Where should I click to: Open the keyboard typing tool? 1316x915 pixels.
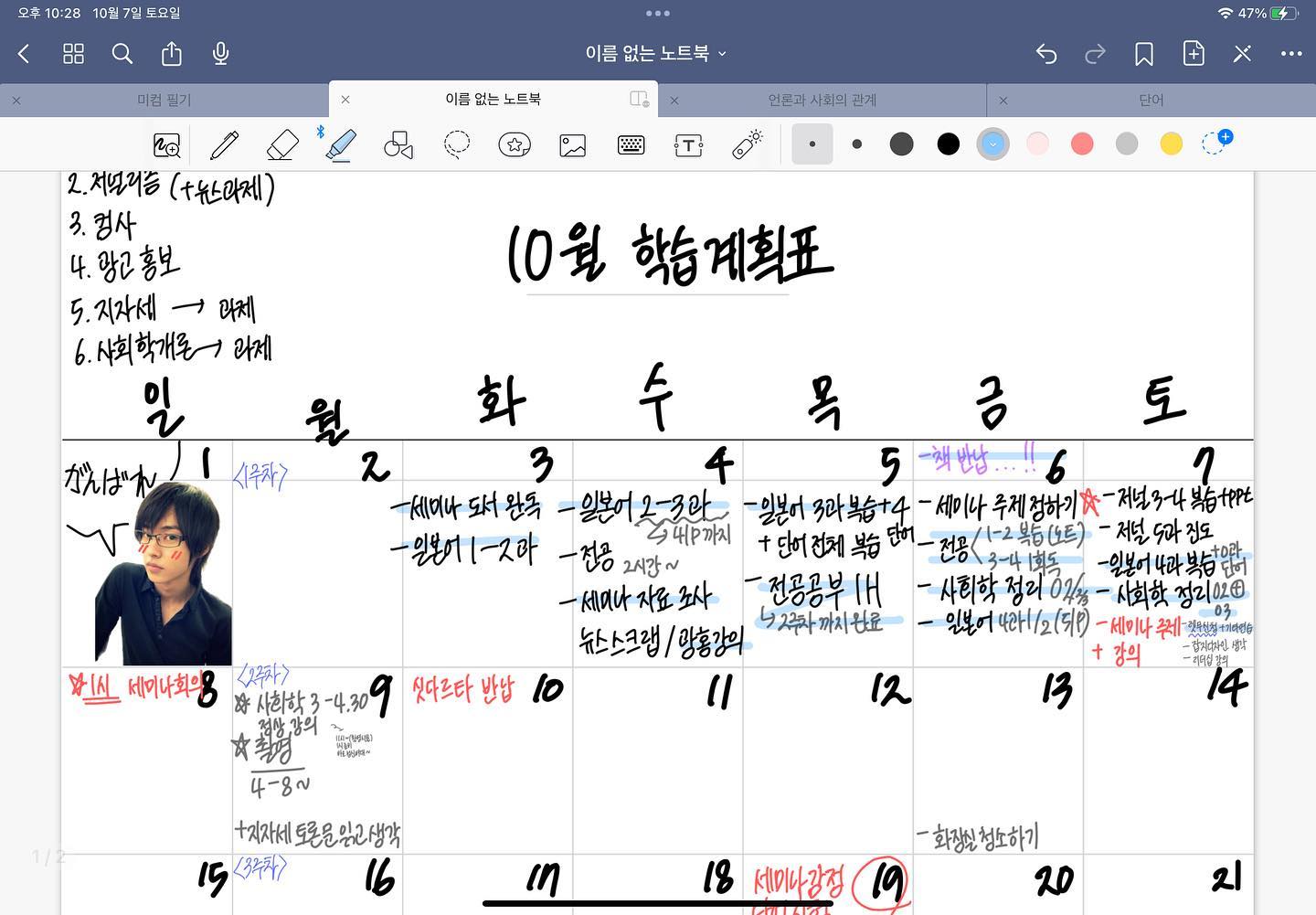(631, 145)
